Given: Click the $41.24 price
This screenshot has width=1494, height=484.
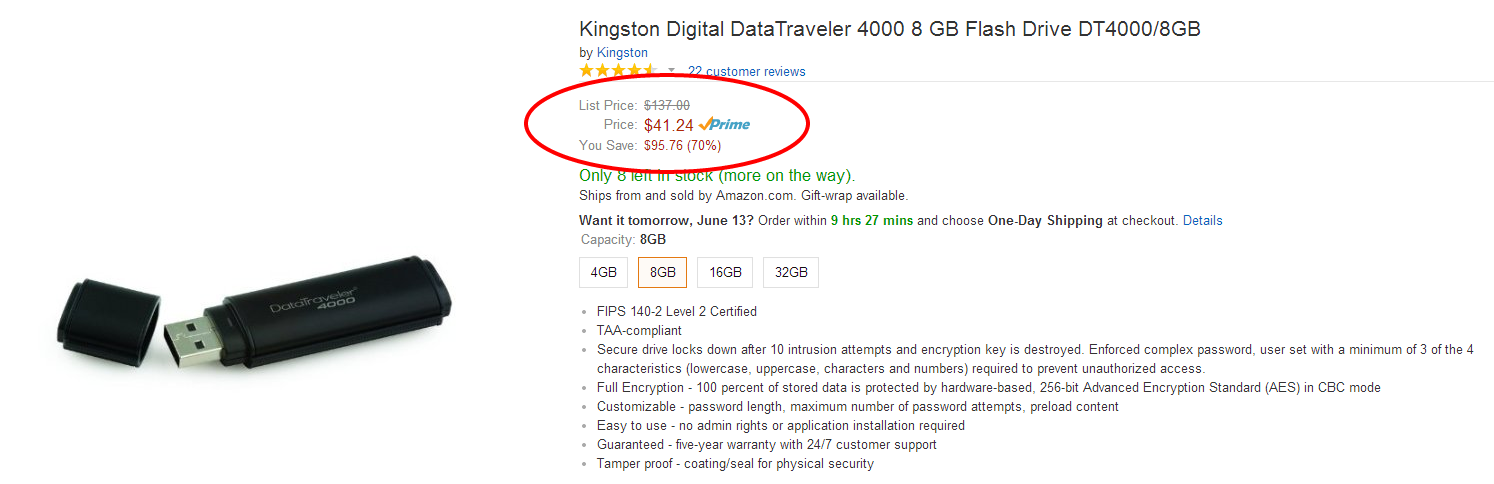Looking at the screenshot, I should point(669,125).
